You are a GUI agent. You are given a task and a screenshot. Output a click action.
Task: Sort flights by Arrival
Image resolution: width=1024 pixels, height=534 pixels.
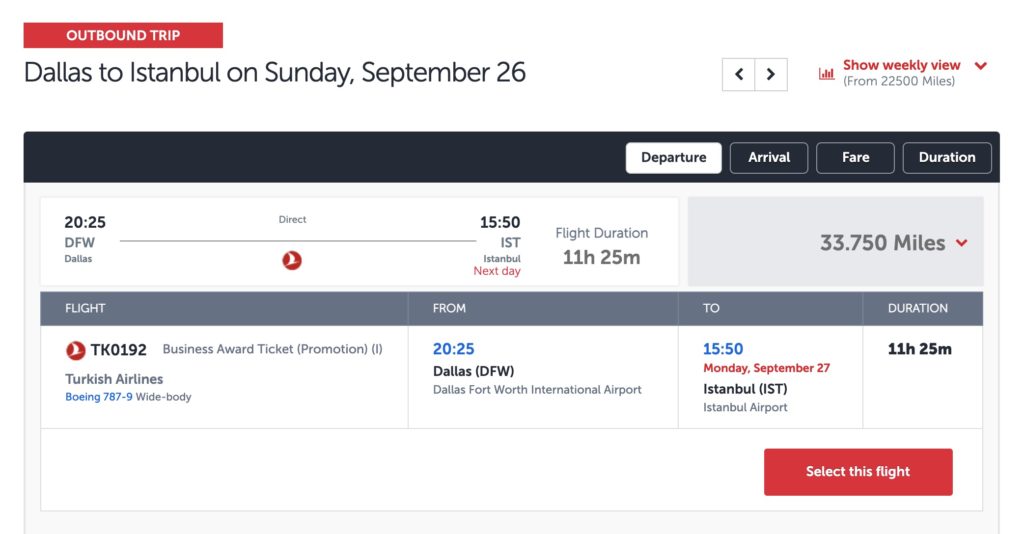coord(769,158)
